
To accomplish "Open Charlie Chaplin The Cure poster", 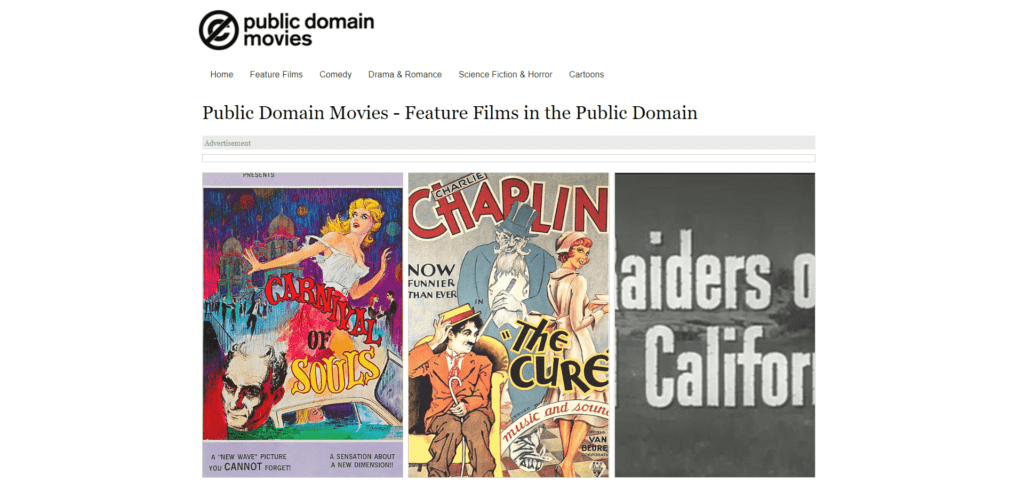I will point(509,325).
